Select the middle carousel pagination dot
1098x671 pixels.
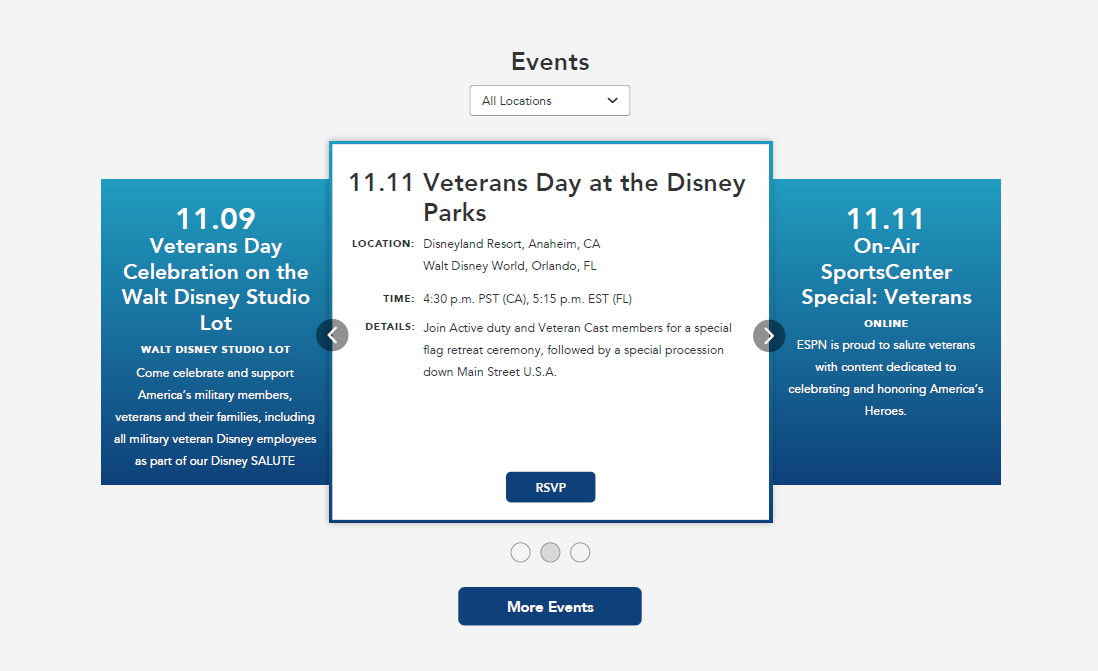point(550,552)
